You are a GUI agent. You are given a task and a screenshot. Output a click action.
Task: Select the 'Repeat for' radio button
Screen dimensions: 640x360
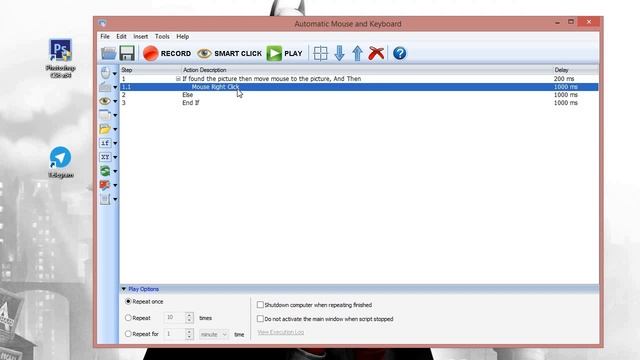click(x=128, y=334)
